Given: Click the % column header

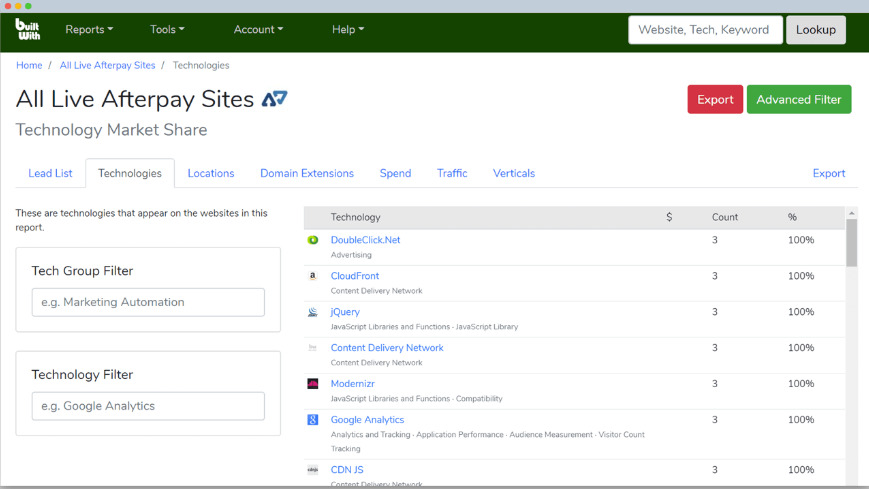Looking at the screenshot, I should (x=792, y=217).
